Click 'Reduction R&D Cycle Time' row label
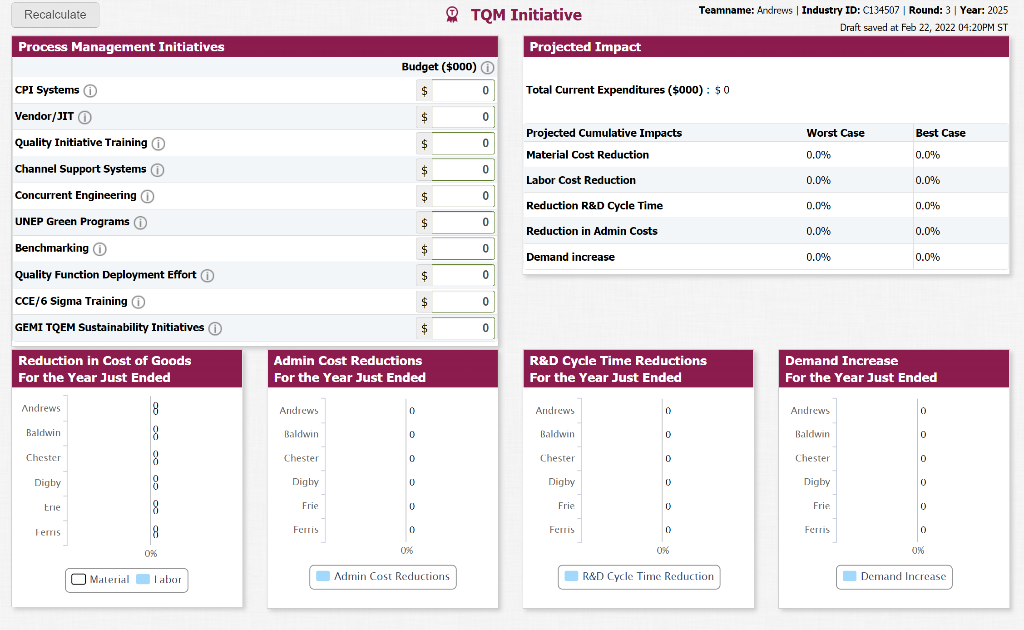The image size is (1024, 630). (x=594, y=206)
